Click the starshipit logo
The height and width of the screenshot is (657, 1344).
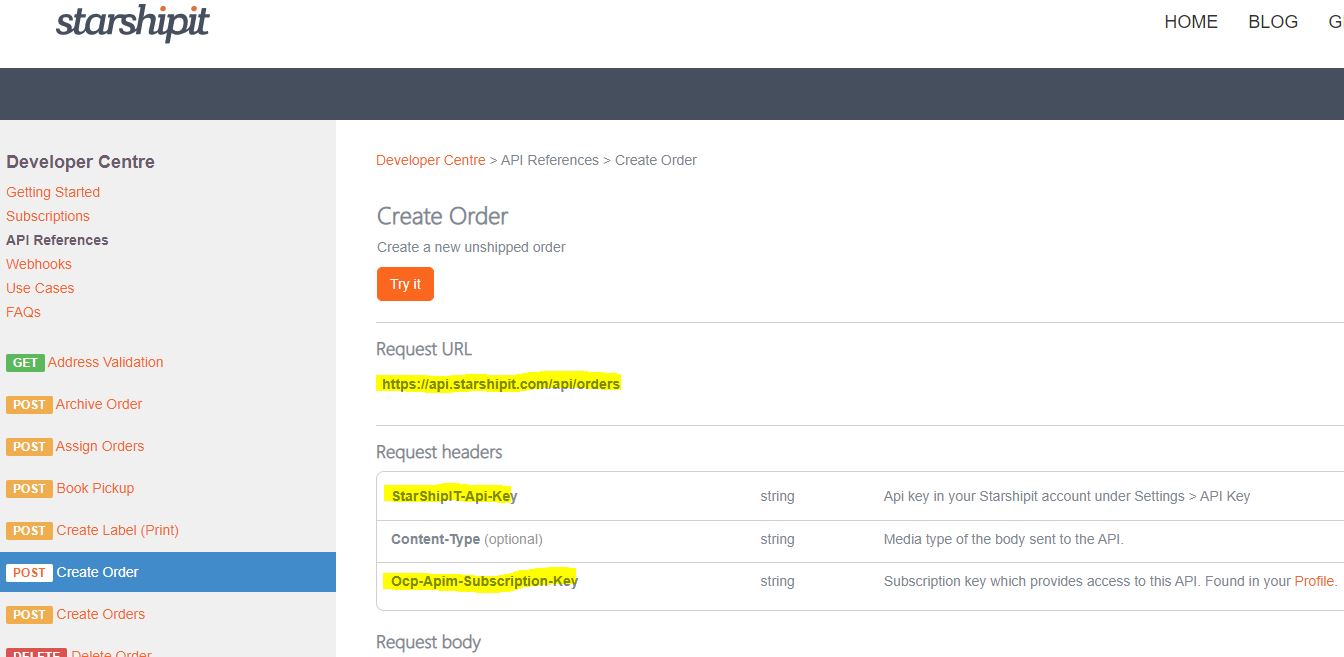132,23
